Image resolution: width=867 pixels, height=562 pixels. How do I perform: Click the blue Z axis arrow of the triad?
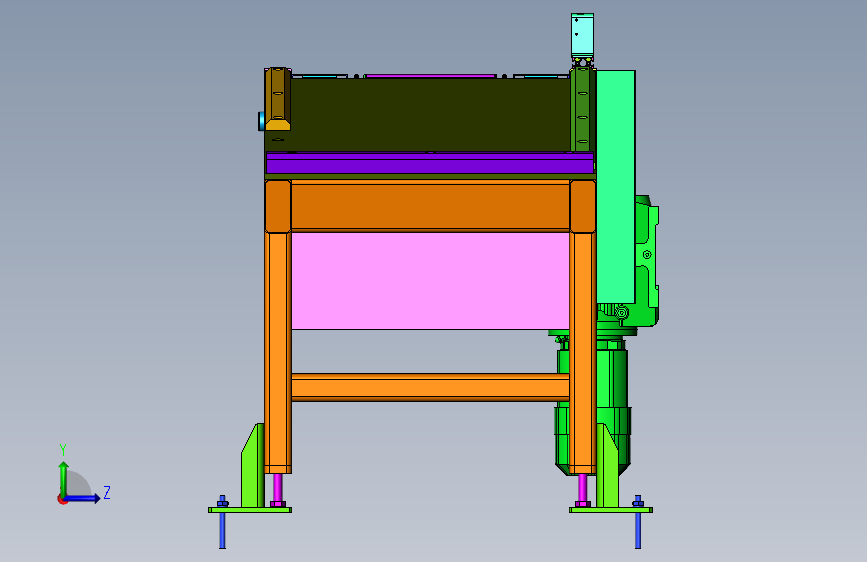coord(83,498)
